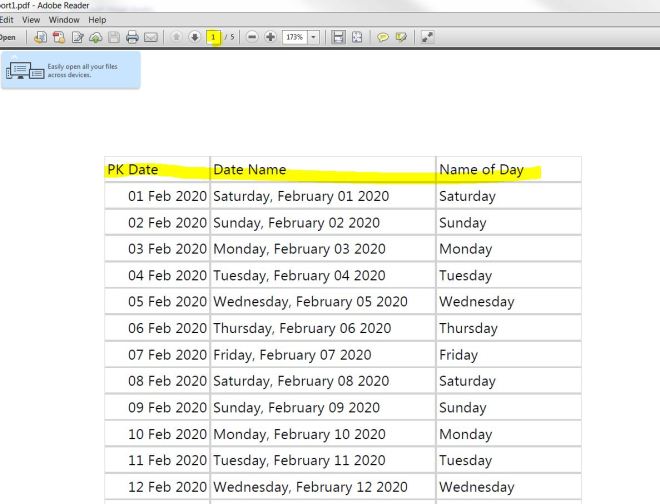This screenshot has height=504, width=660.
Task: Click the Create PDF online icon
Action: [56, 37]
